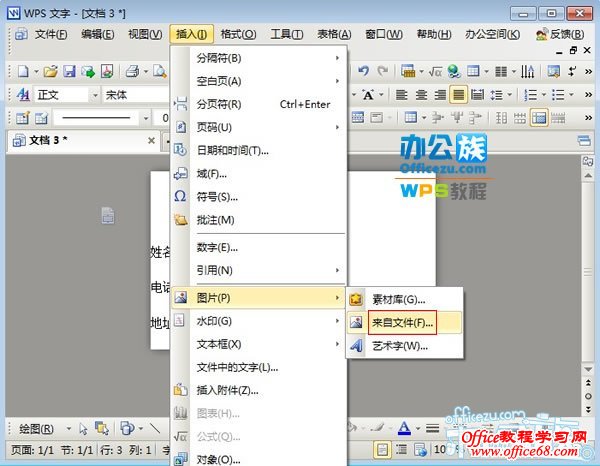Viewport: 600px width, 466px height.
Task: Click the Open folder icon
Action: tap(51, 71)
